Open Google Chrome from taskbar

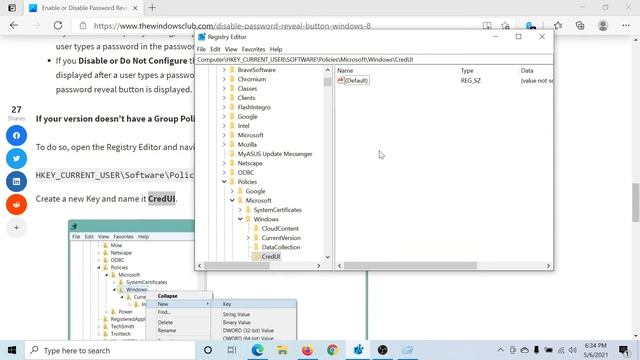332,350
